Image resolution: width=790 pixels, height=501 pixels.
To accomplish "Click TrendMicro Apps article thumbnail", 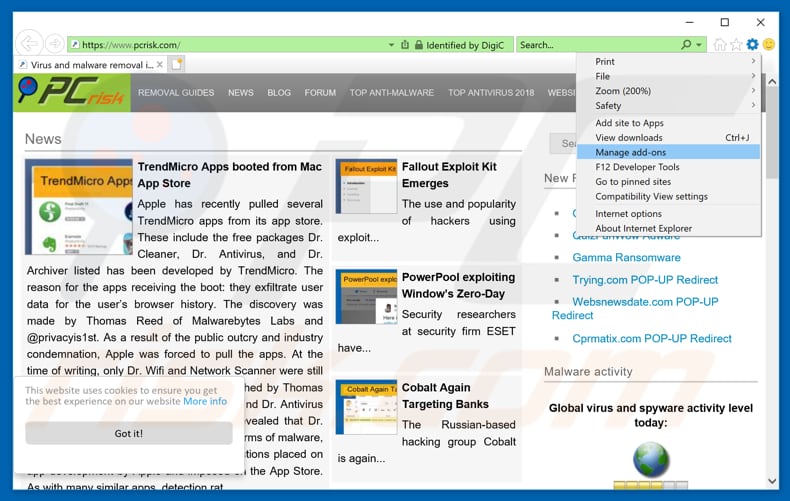I will [79, 207].
